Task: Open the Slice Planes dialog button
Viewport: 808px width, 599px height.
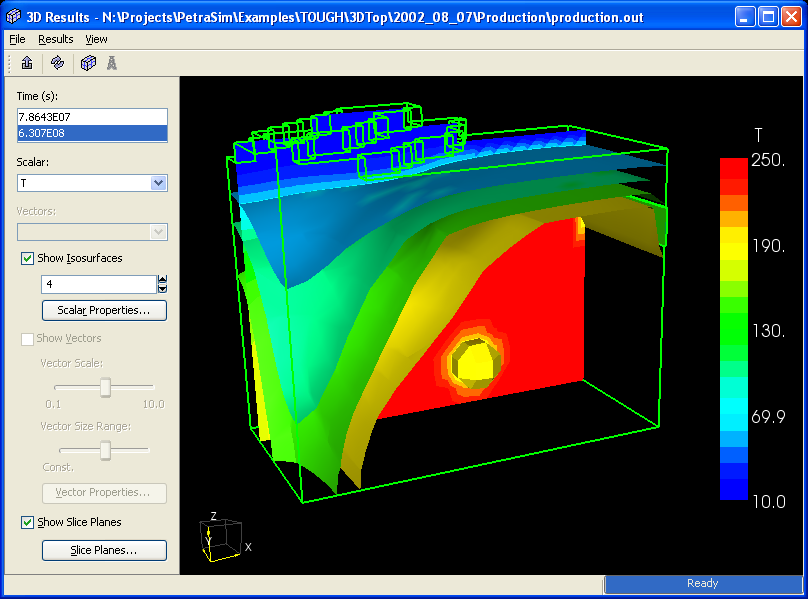Action: (x=104, y=550)
